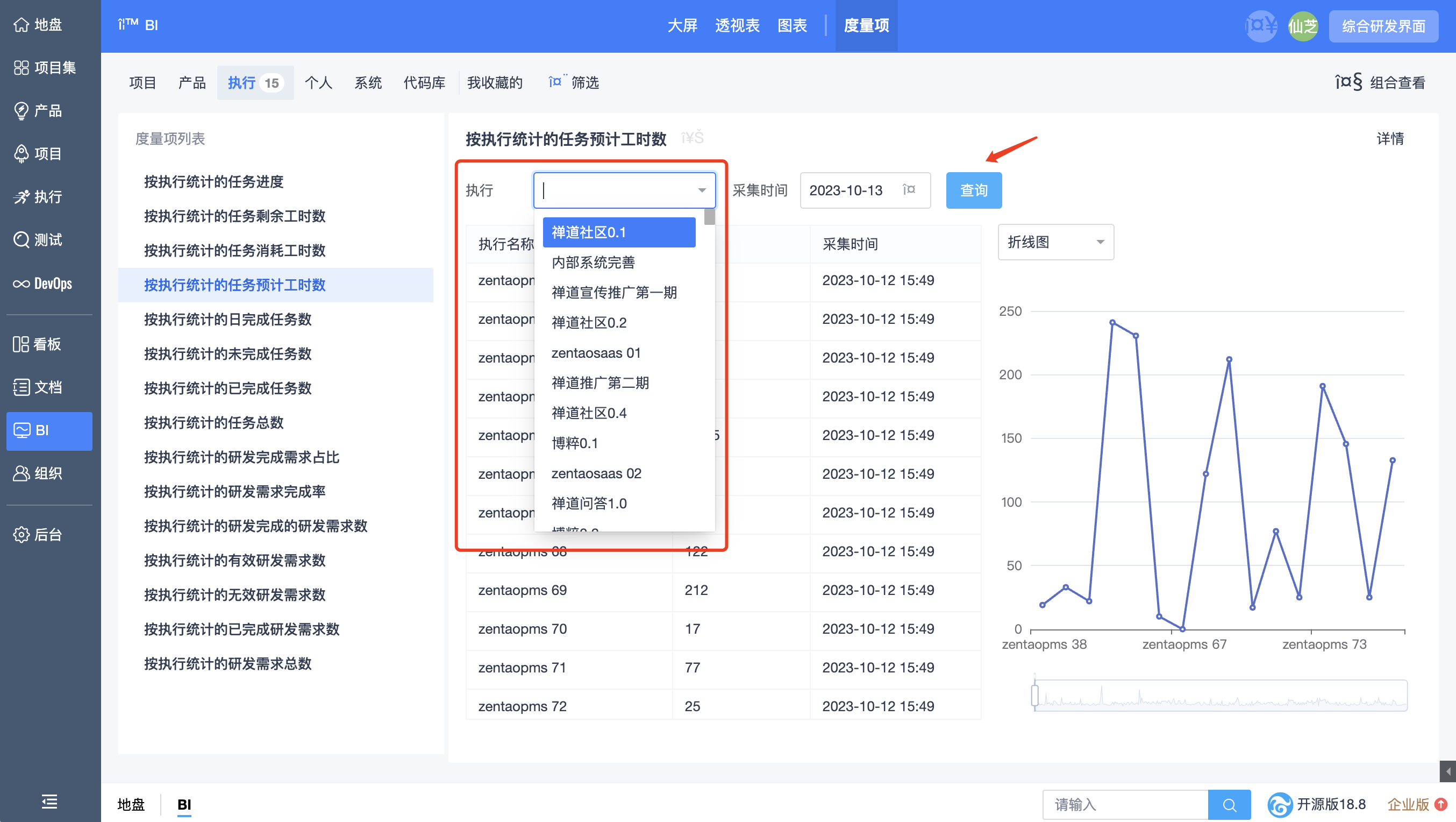Choose 博粹0.1 from dropdown list
The height and width of the screenshot is (822, 1456).
pos(619,443)
